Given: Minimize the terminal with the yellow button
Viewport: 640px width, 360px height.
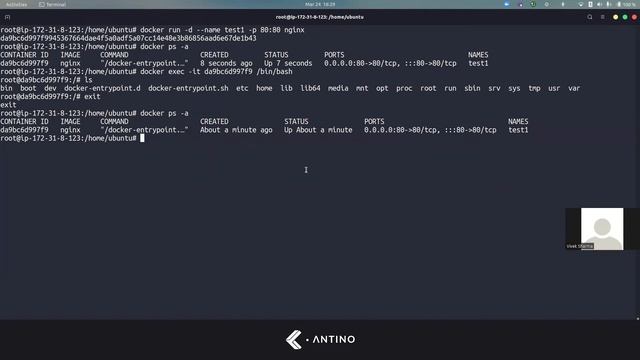Looking at the screenshot, I should click(616, 17).
